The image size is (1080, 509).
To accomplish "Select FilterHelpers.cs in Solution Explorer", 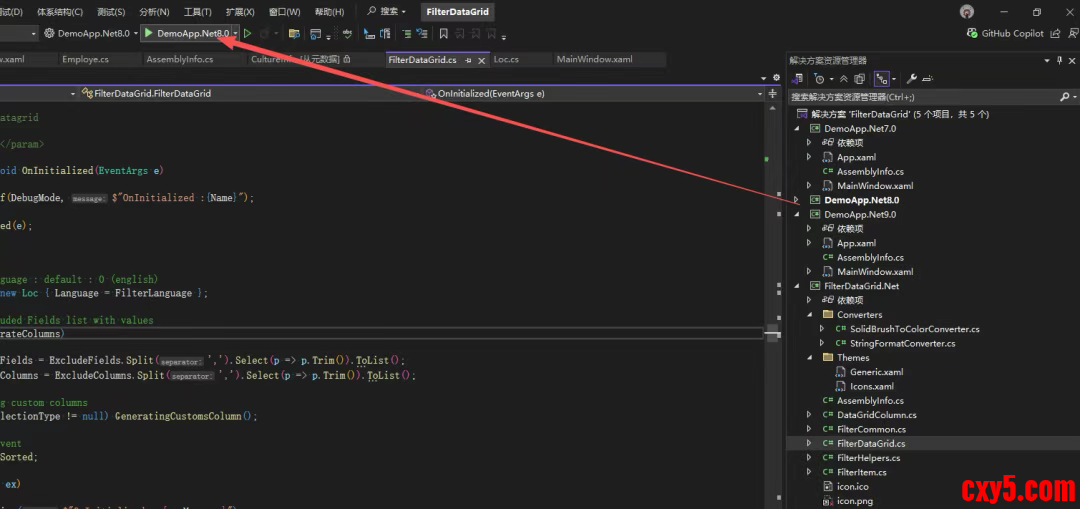I will [x=870, y=458].
